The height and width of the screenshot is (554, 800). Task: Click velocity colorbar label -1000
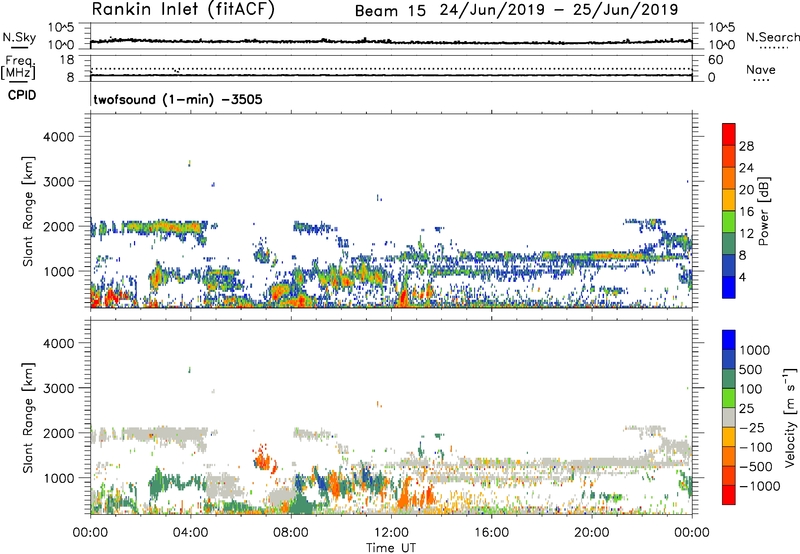click(759, 486)
